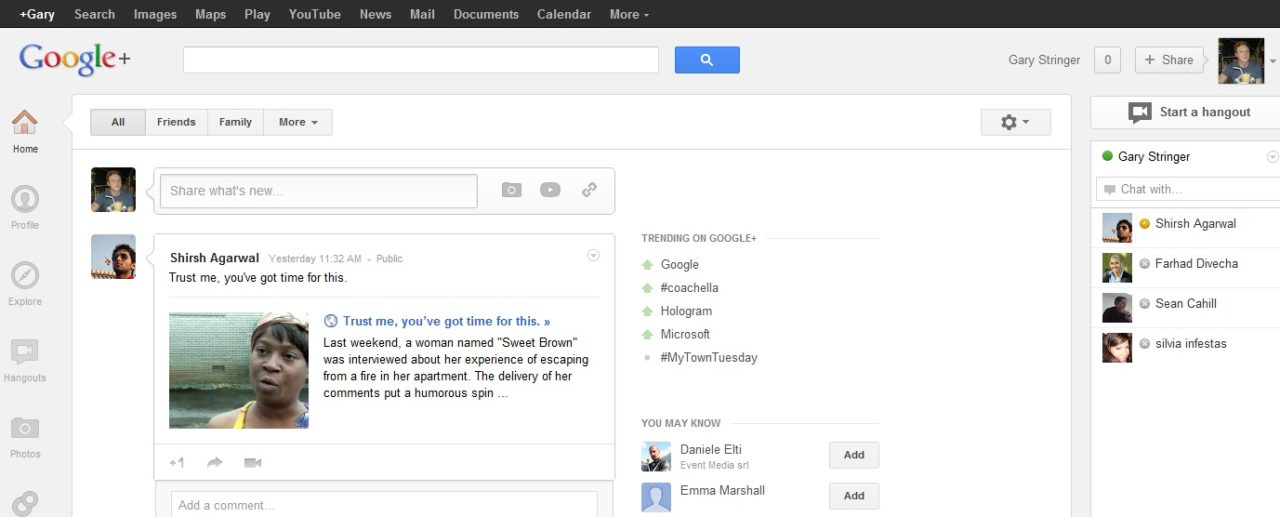Attach a photo using the camera icon
1280x517 pixels.
coord(512,190)
